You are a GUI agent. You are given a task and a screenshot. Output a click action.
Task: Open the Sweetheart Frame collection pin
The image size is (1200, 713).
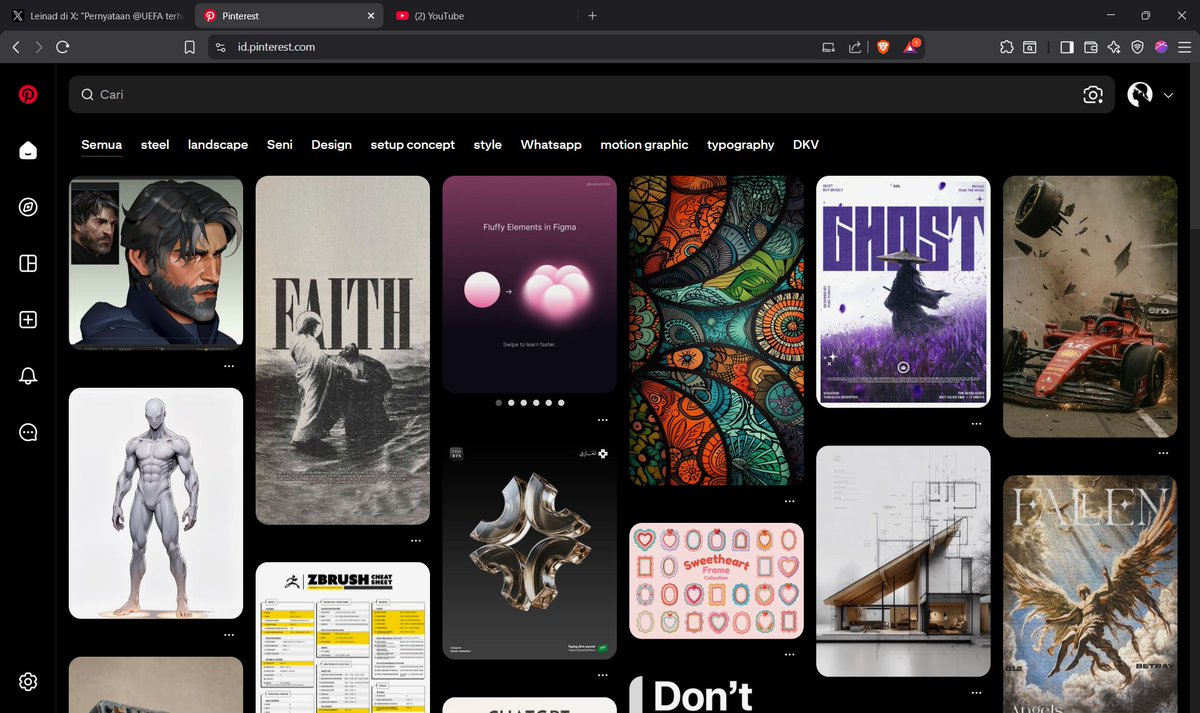click(716, 581)
